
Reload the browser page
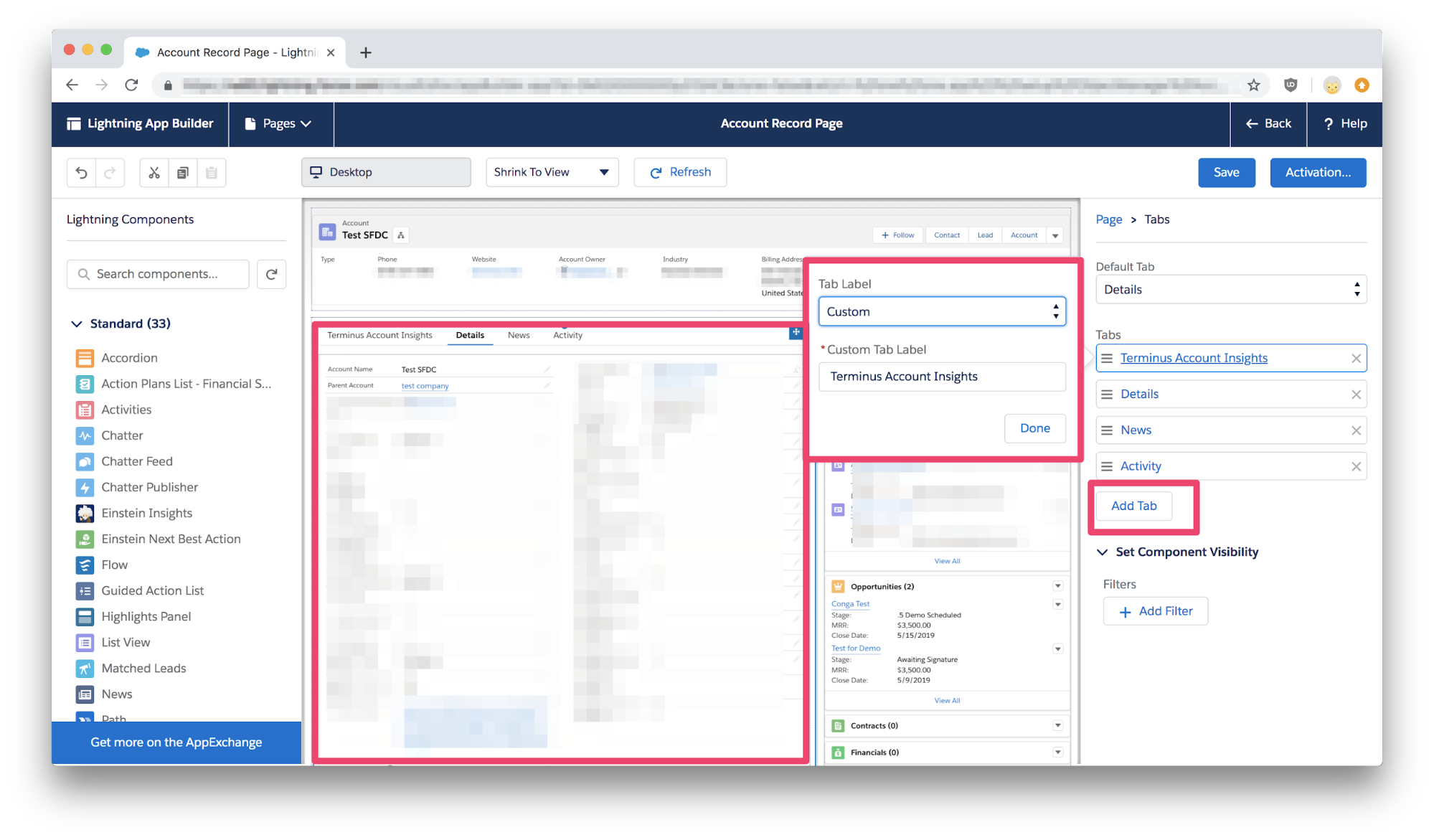(131, 85)
